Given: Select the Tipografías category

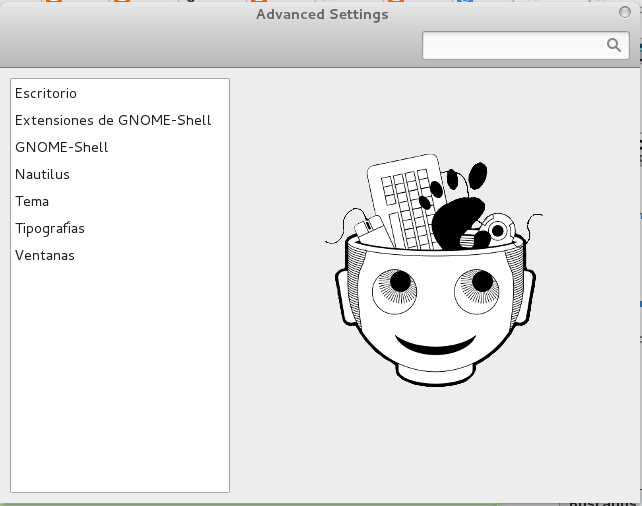Looking at the screenshot, I should [120, 228].
